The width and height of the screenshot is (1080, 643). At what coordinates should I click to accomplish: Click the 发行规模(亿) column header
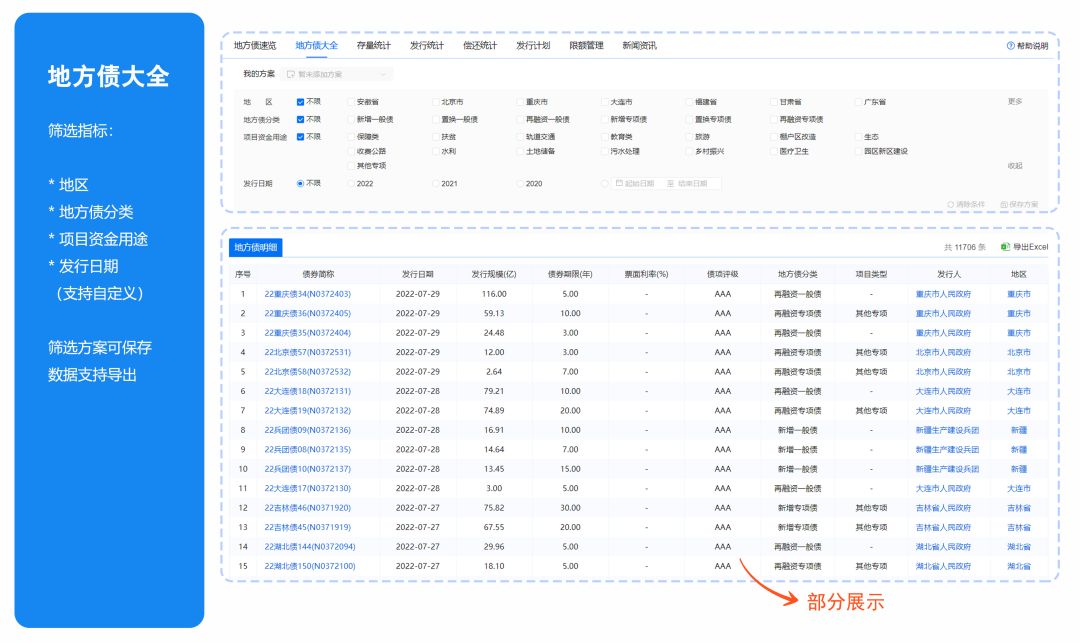[494, 273]
